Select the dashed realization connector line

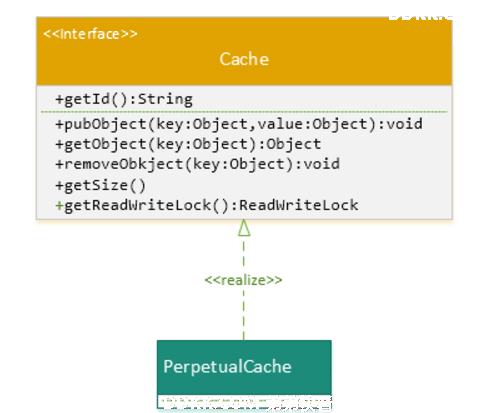(x=244, y=288)
